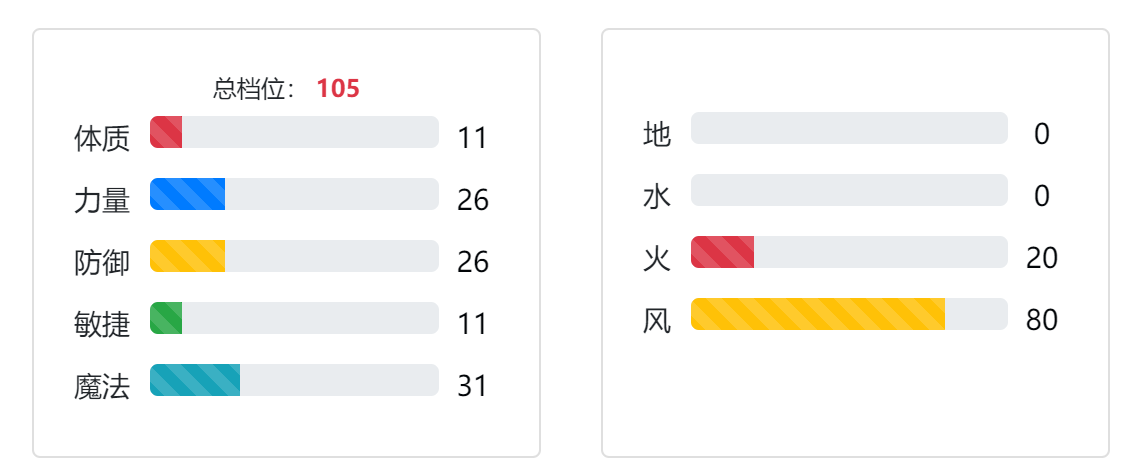Click the 总档位 label
The image size is (1124, 473).
click(x=254, y=89)
